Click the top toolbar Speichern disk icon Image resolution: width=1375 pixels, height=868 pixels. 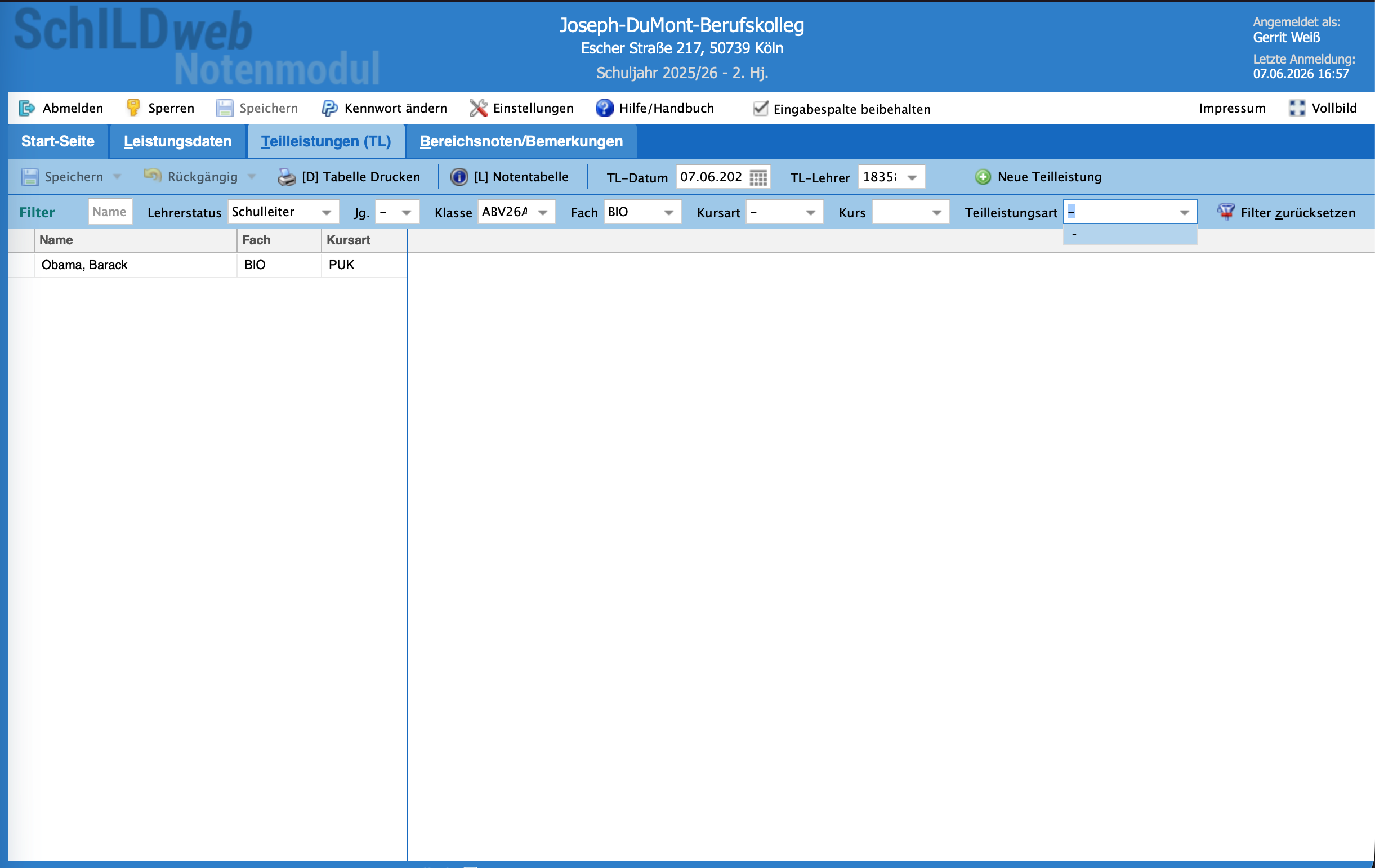[225, 108]
